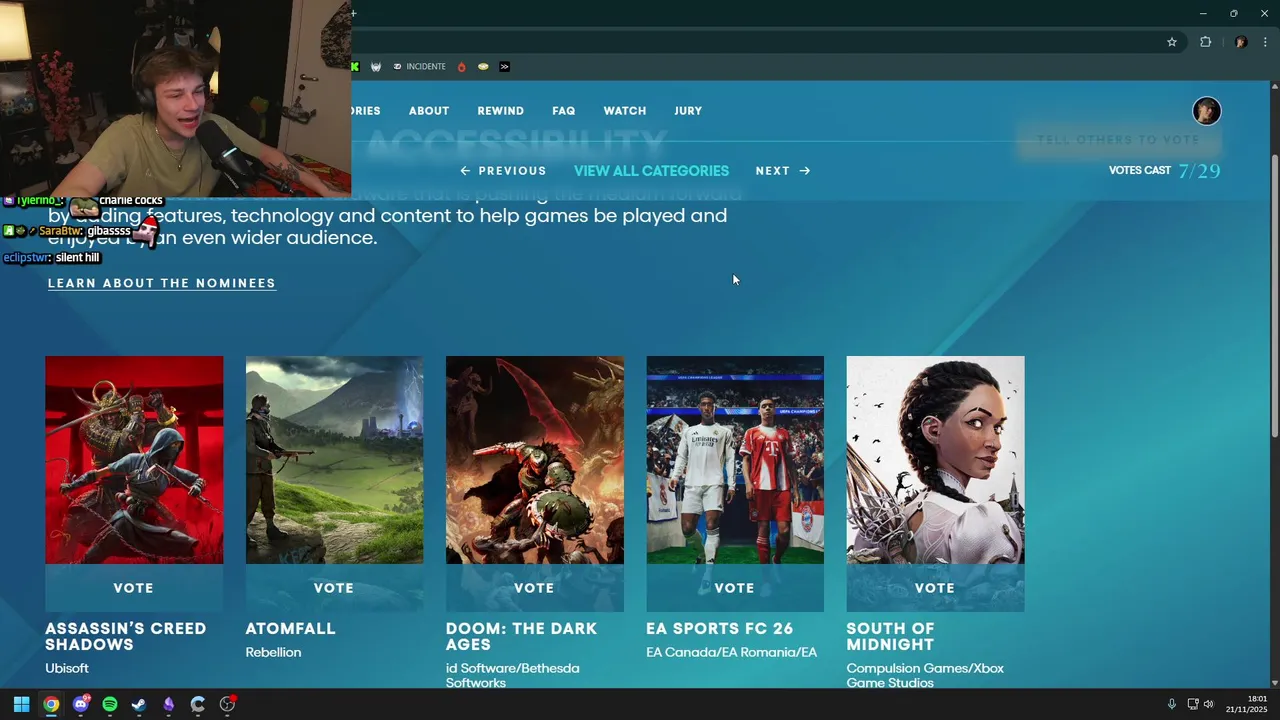
Task: Click the Ubisoft developer label
Action: click(67, 668)
